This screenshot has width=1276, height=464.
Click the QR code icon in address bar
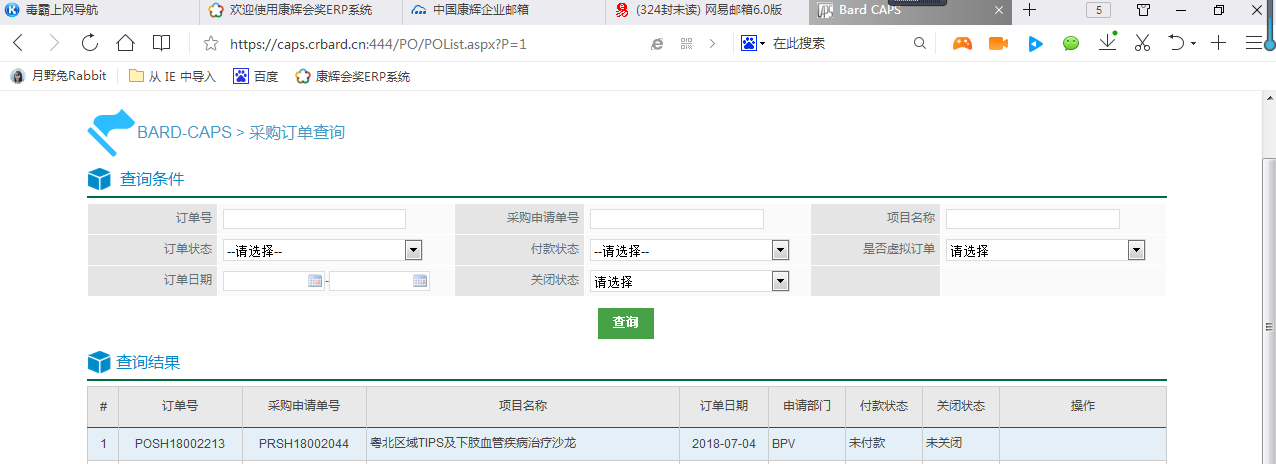coord(686,44)
